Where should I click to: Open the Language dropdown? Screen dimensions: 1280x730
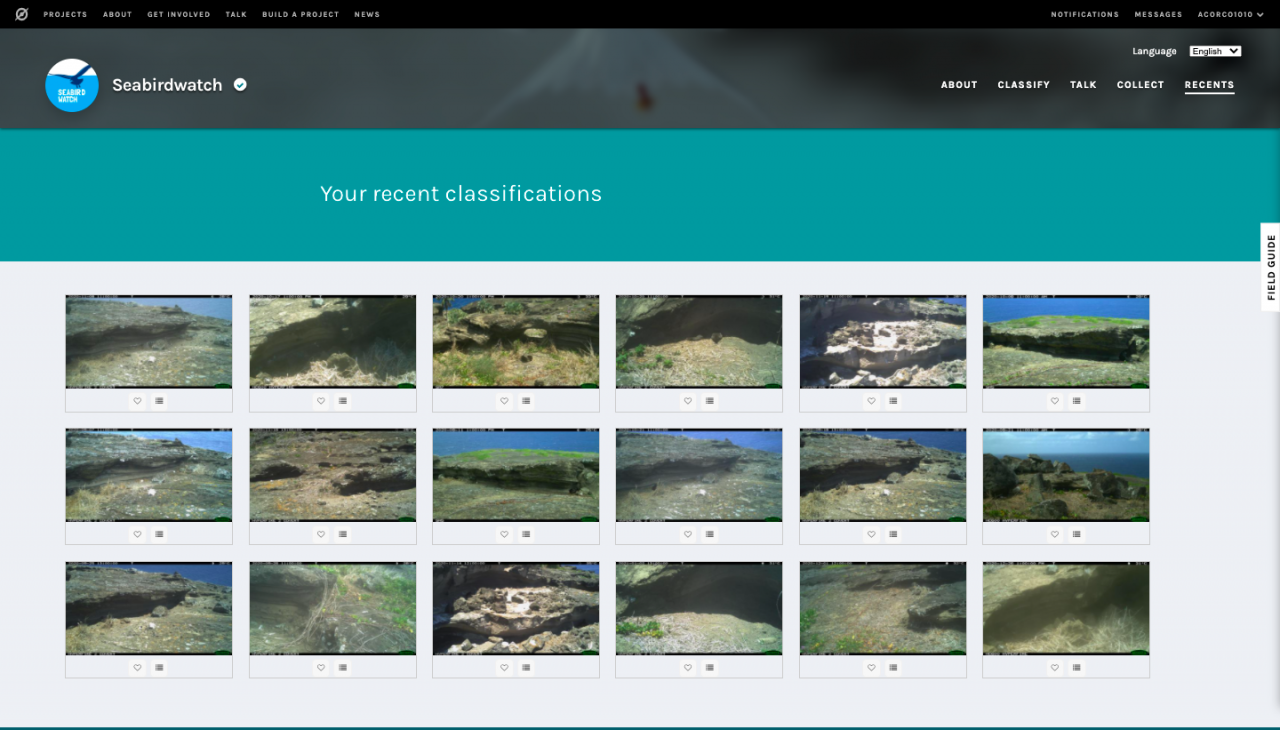pos(1215,51)
